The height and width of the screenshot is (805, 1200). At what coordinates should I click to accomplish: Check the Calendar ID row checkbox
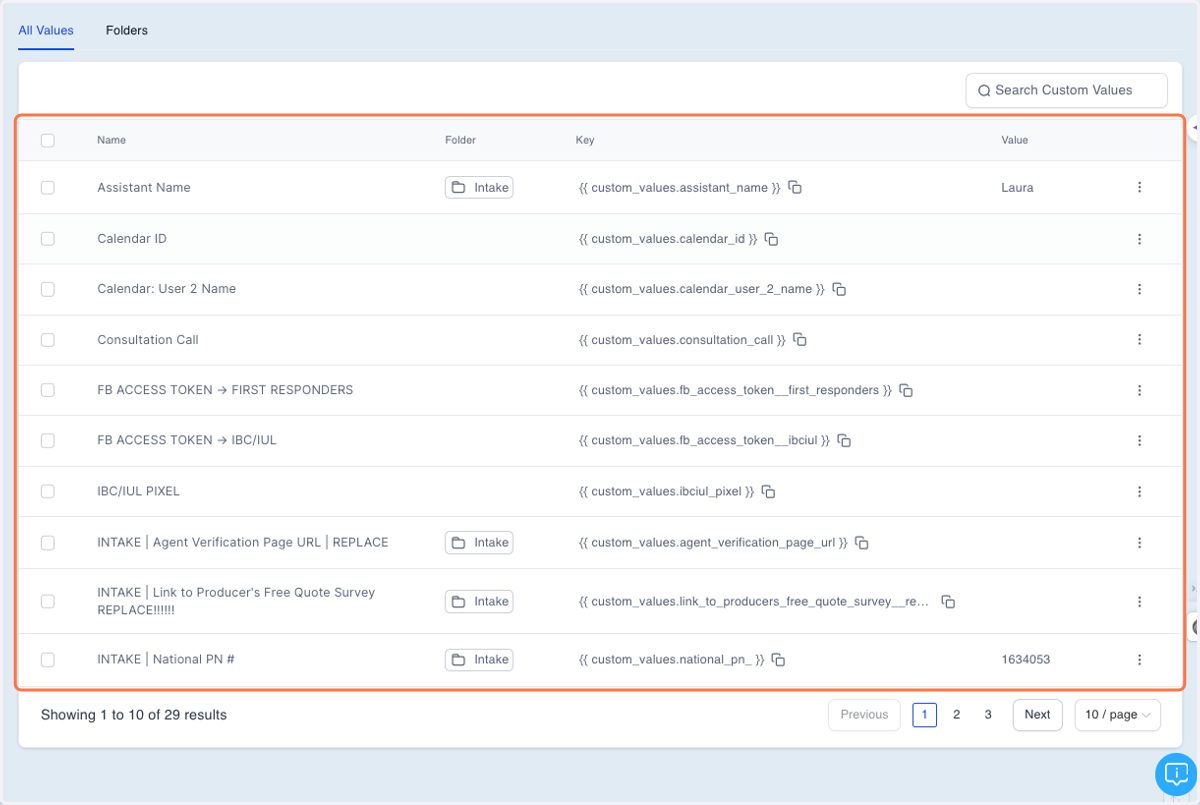(x=47, y=239)
